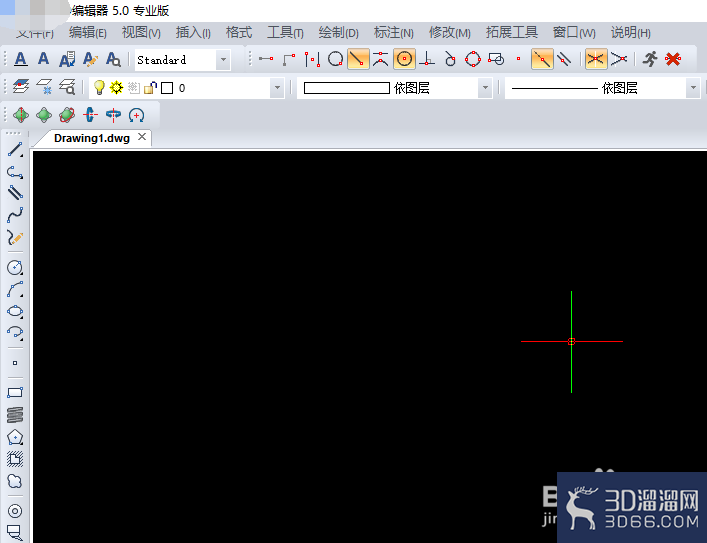This screenshot has width=707, height=543.
Task: Click the constrained orbit icon
Action: point(21,115)
